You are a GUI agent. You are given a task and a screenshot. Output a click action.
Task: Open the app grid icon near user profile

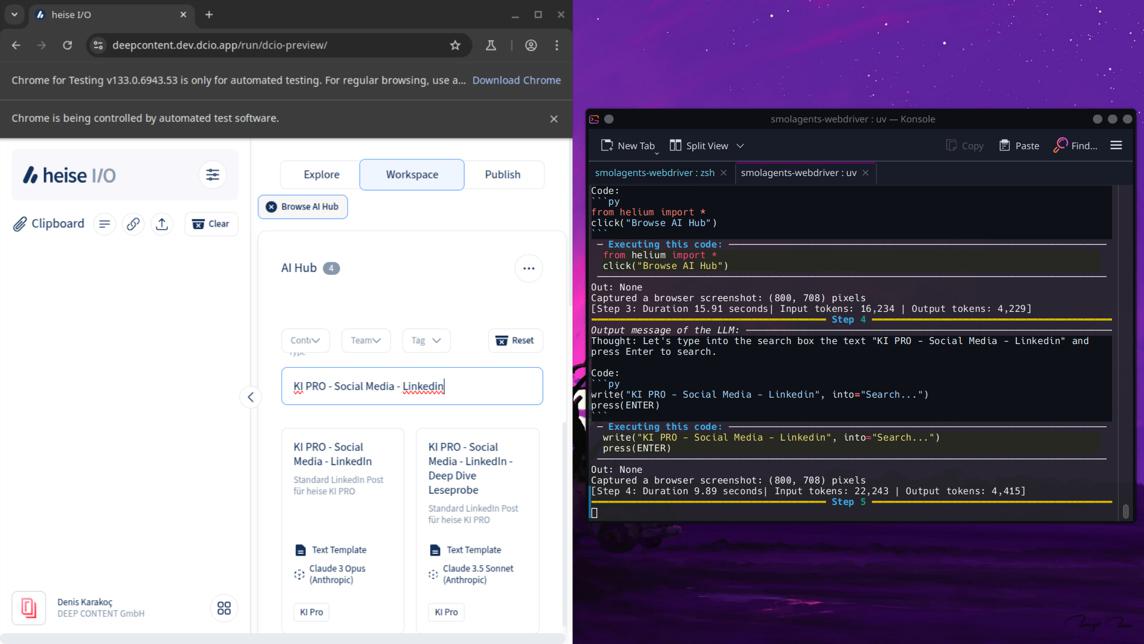point(224,608)
